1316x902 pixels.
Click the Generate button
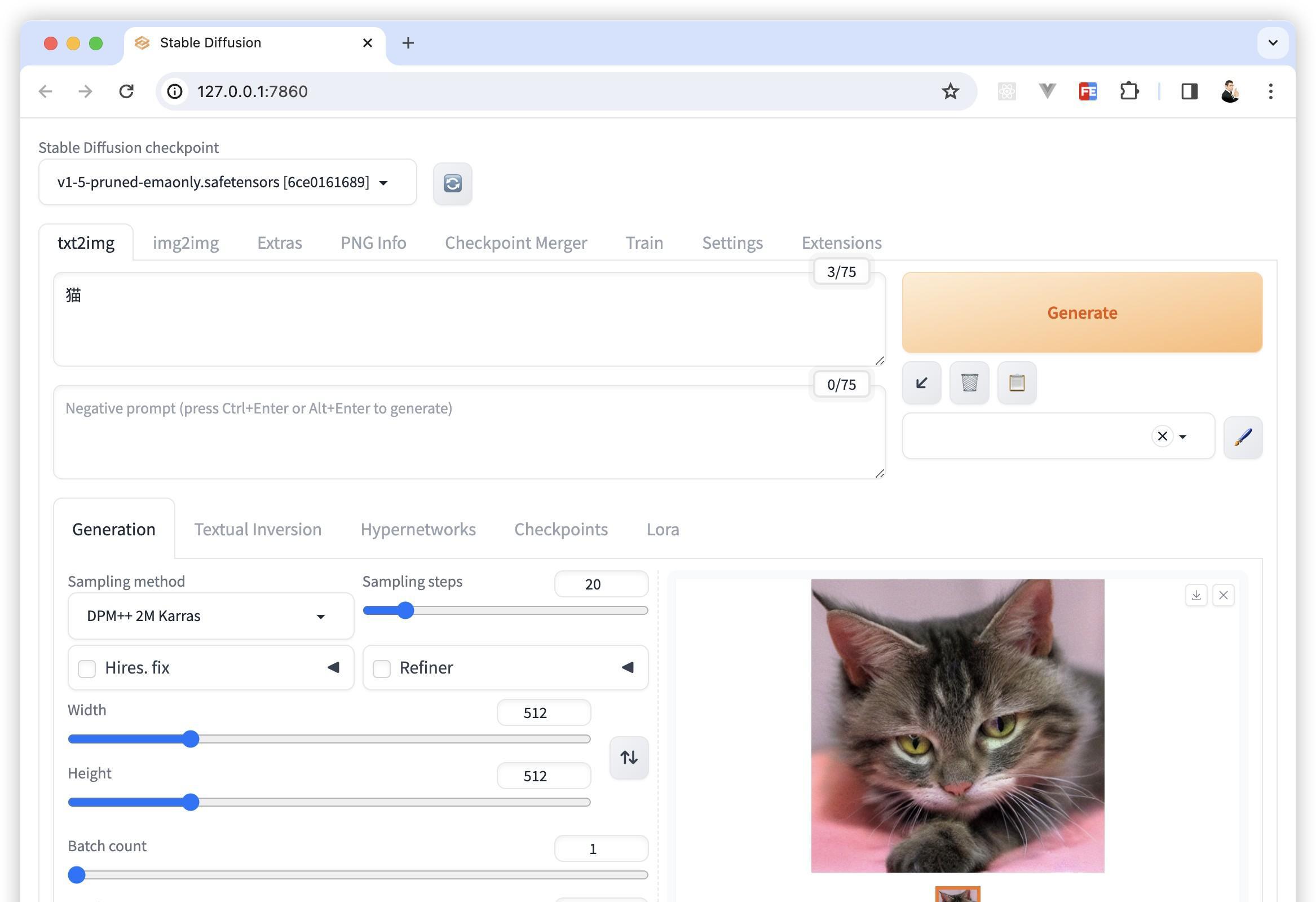coord(1081,312)
